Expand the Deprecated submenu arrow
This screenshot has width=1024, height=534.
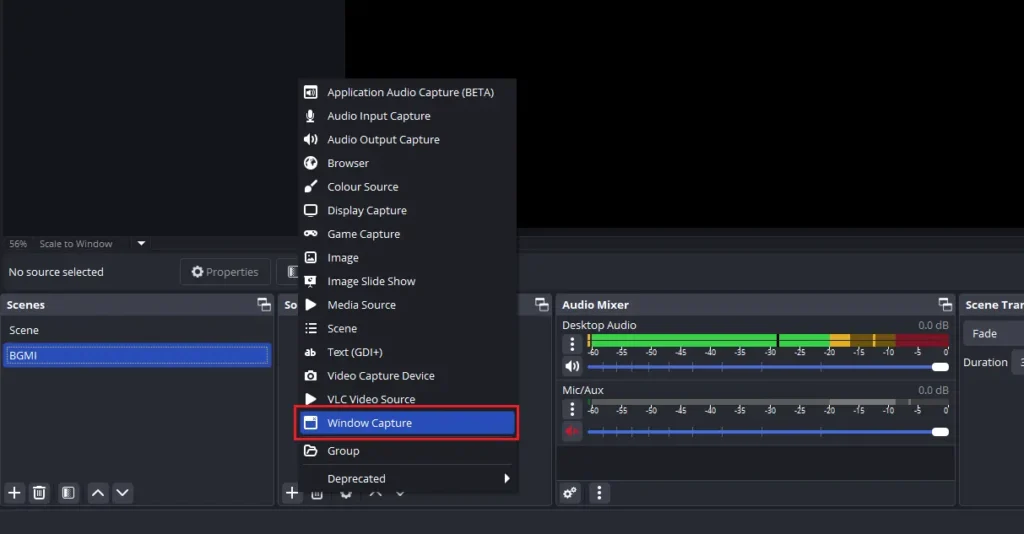(x=507, y=479)
